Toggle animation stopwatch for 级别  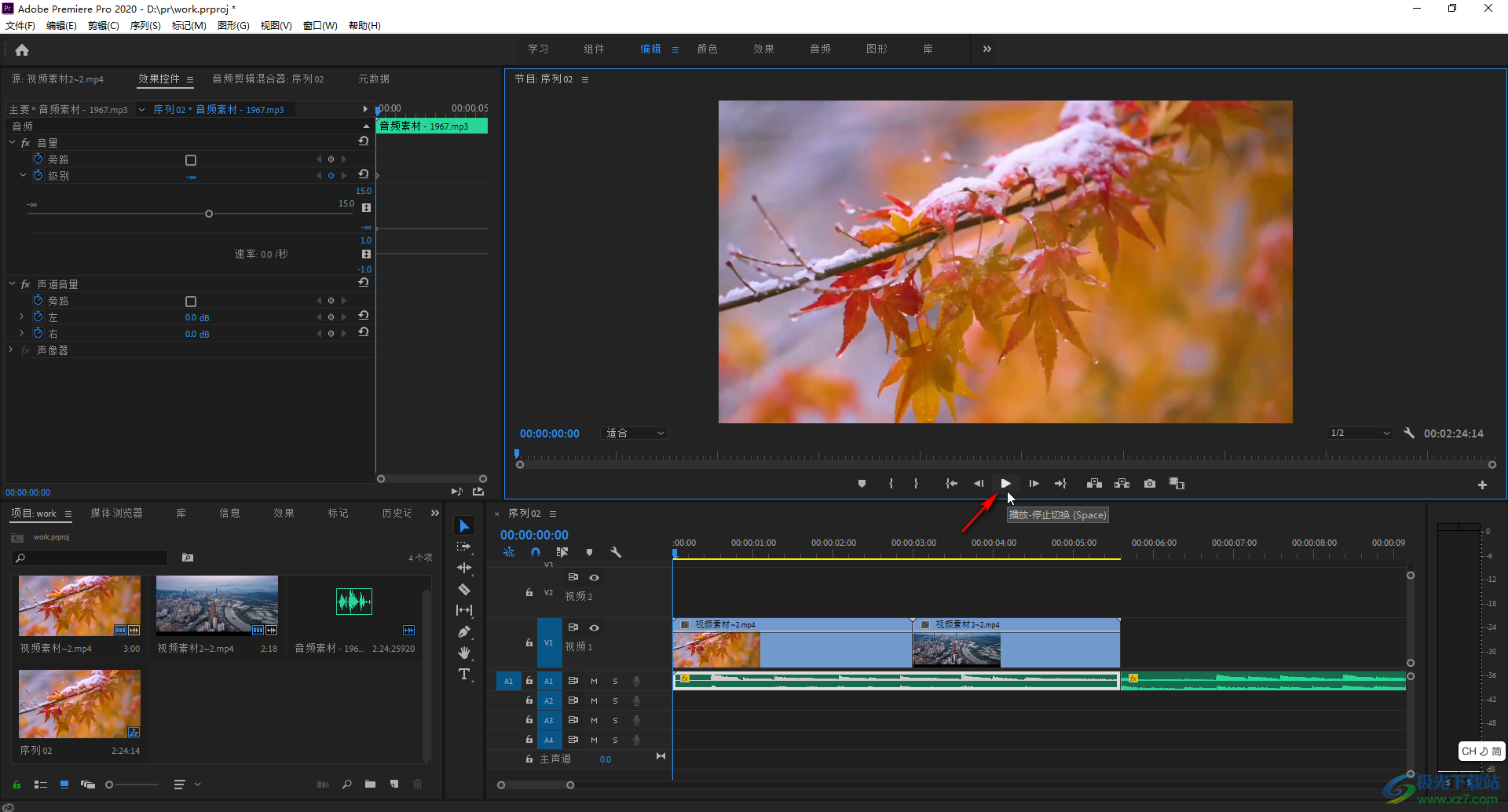(38, 175)
